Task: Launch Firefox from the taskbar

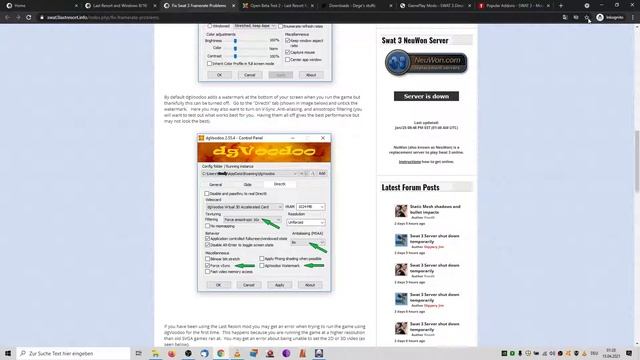Action: click(x=171, y=353)
